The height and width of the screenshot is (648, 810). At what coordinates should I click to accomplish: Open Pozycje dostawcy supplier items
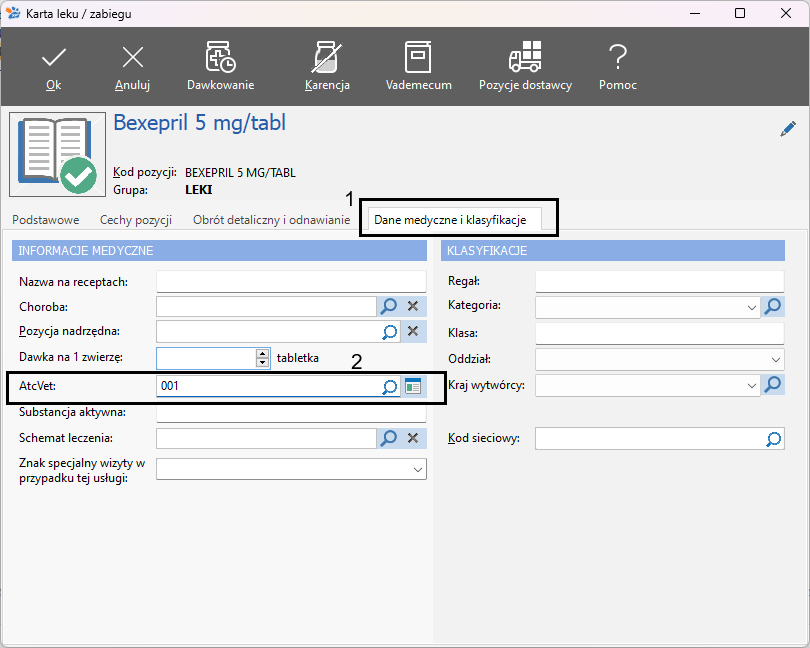click(525, 66)
